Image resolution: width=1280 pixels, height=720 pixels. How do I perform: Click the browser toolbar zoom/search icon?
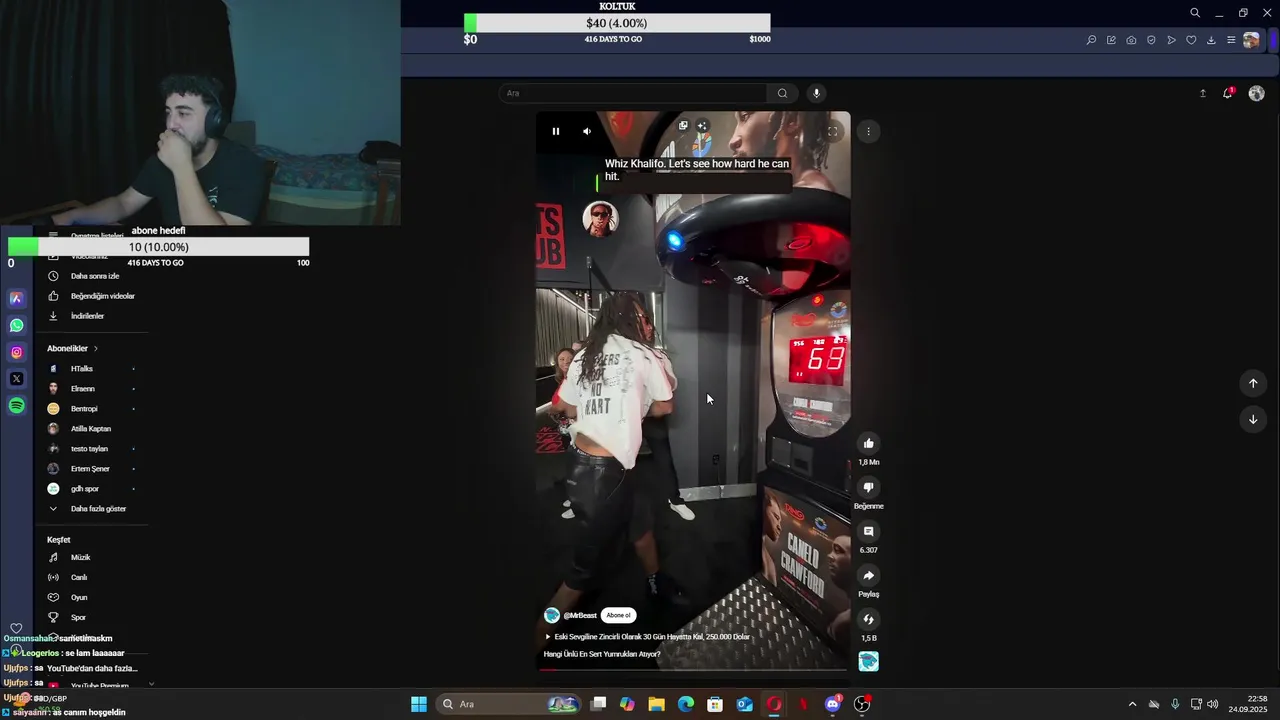pos(1091,40)
